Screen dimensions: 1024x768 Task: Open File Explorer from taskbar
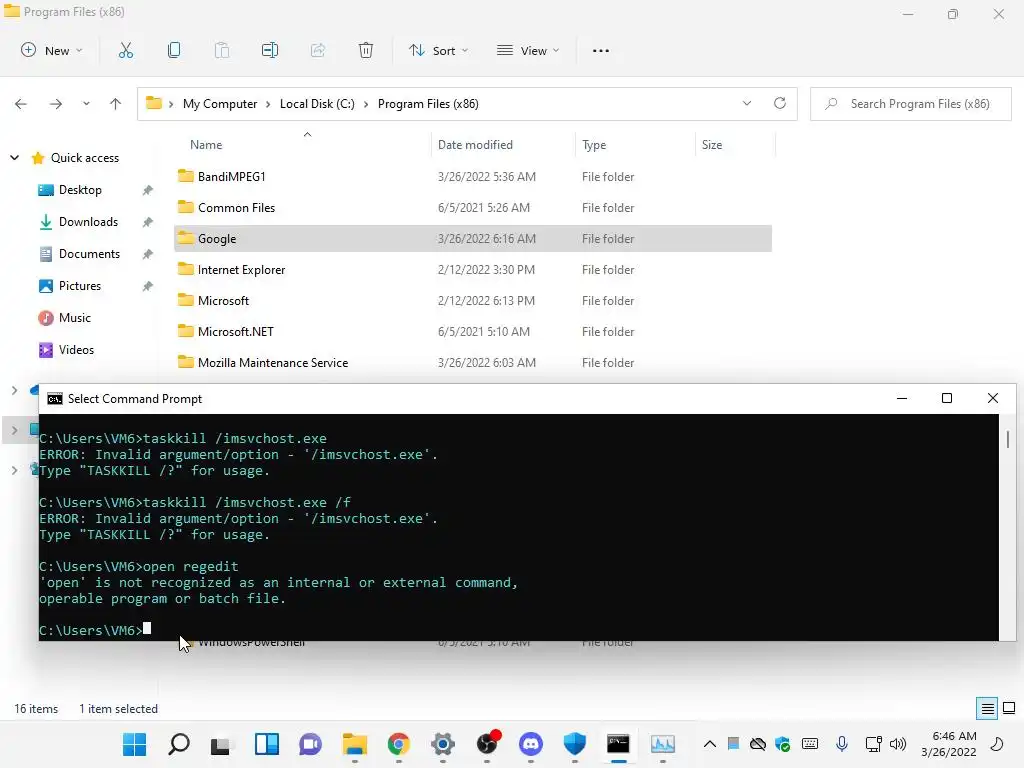click(x=355, y=744)
